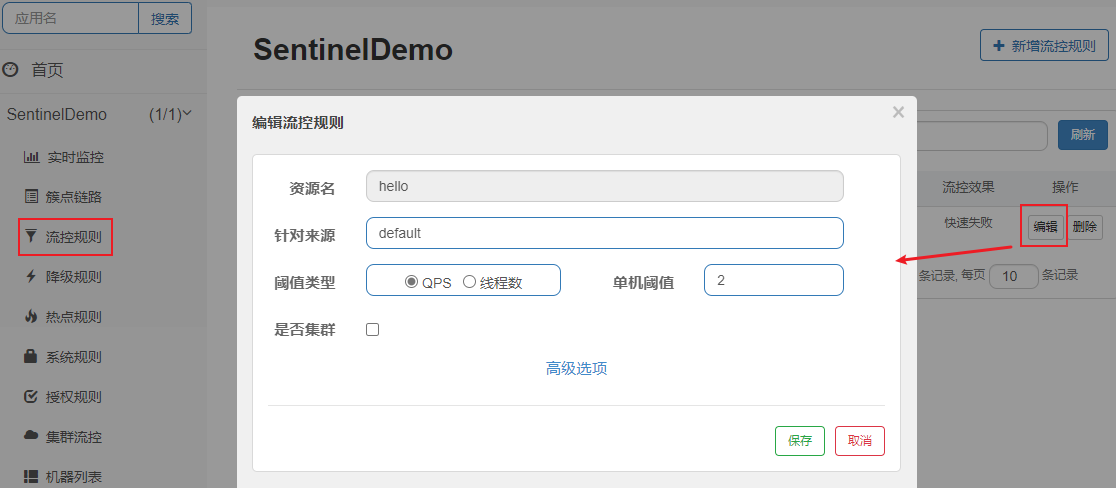This screenshot has height=488, width=1116.
Task: Click the dashboard icon beside 首页
Action: click(10, 70)
